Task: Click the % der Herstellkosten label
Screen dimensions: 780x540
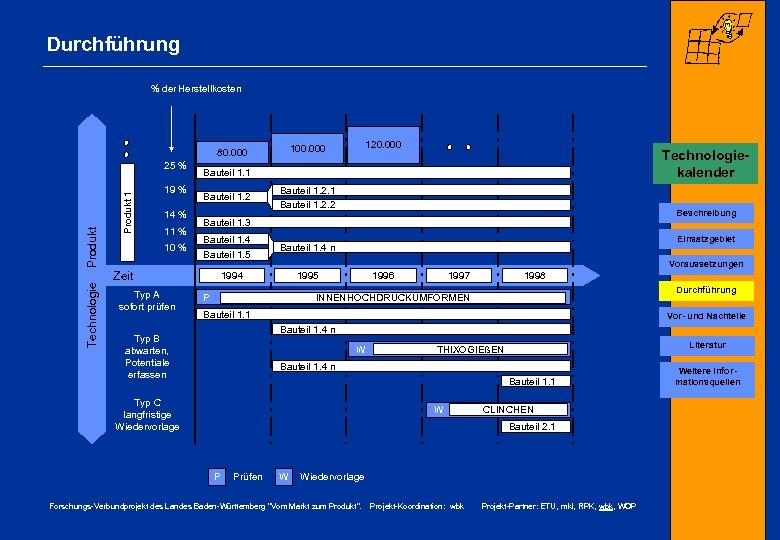Action: (196, 89)
